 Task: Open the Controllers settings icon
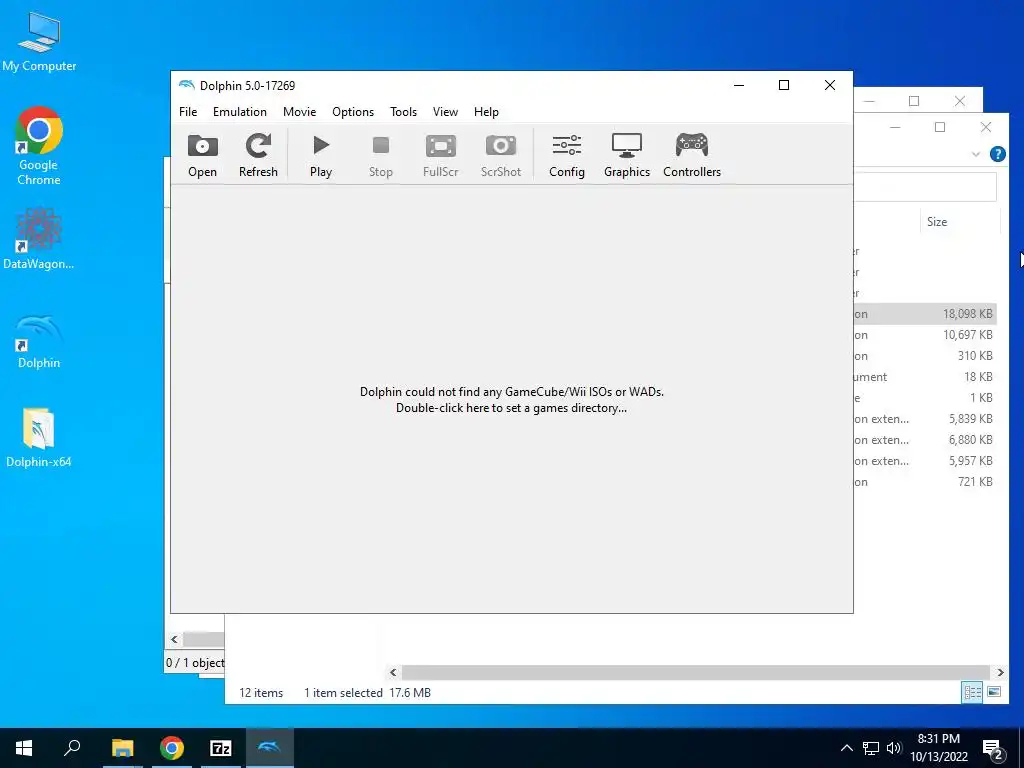click(692, 155)
